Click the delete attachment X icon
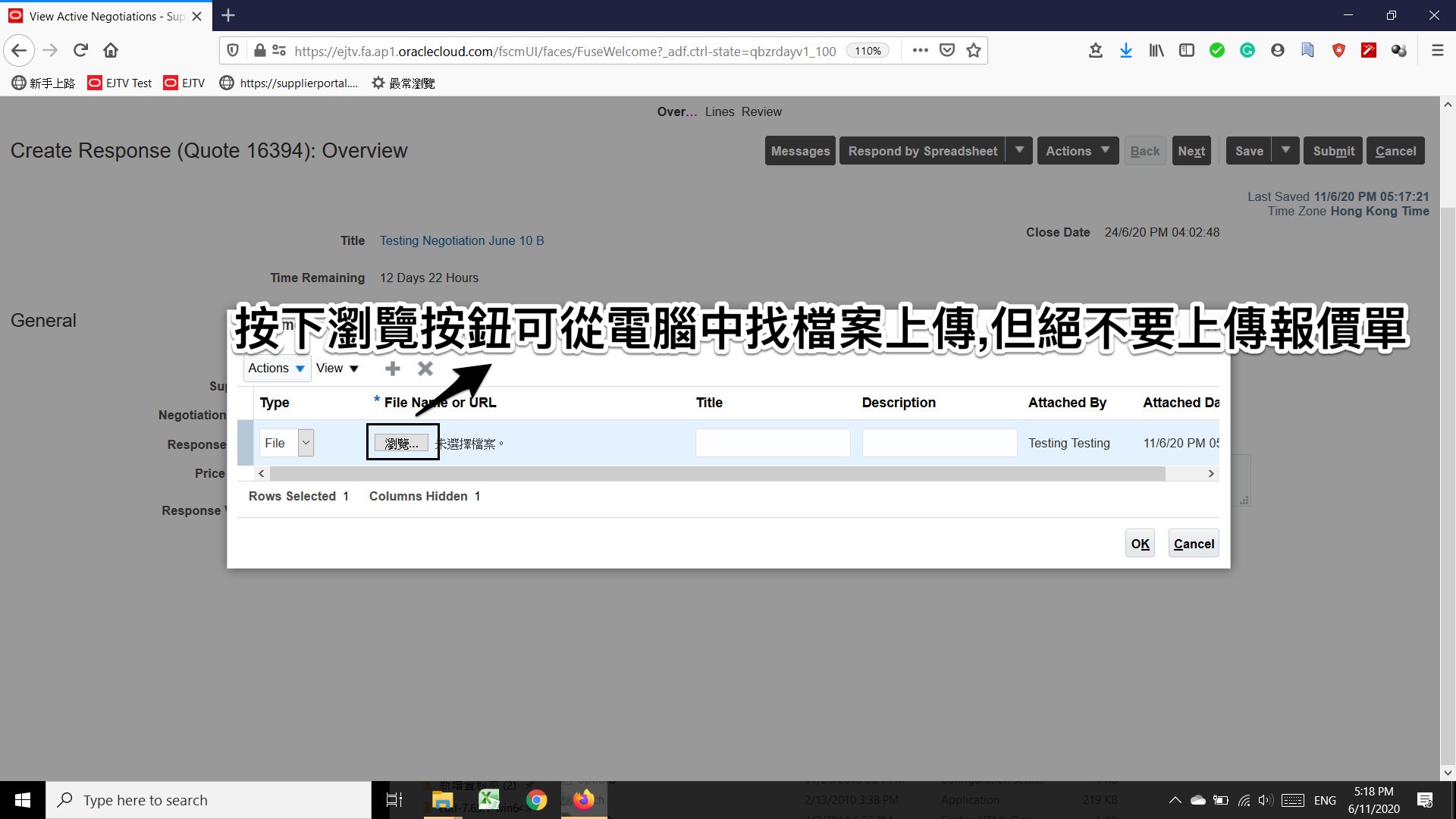 click(425, 369)
